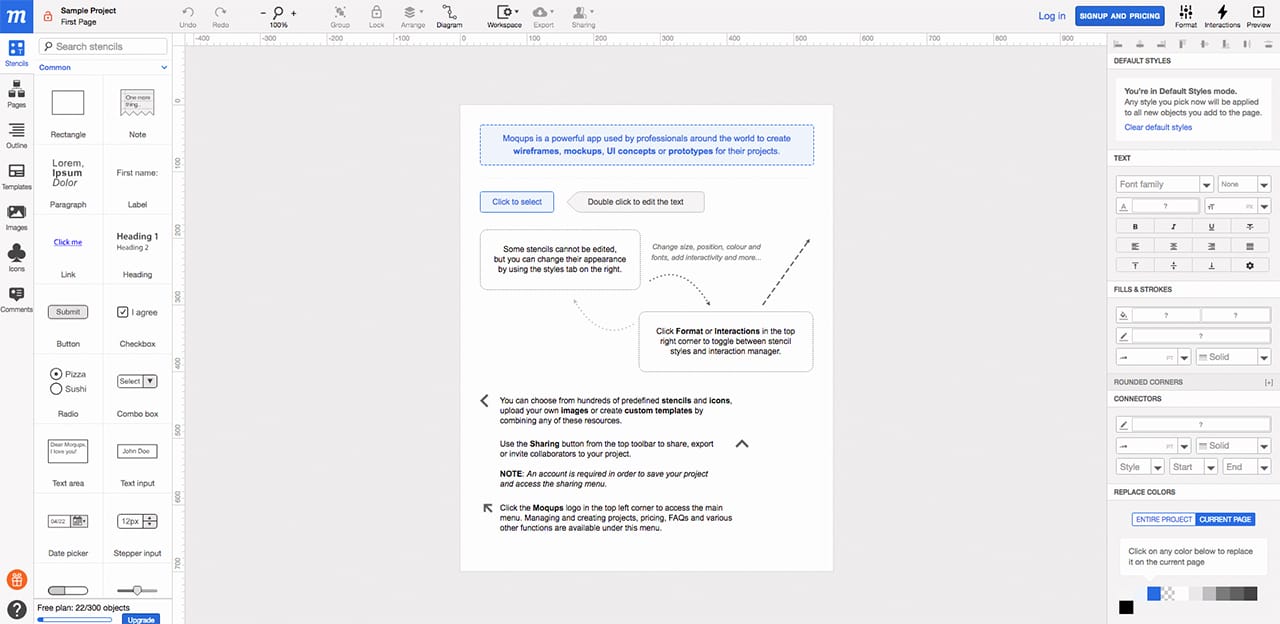The height and width of the screenshot is (624, 1280).
Task: Open the connector End dropdown
Action: 1246,467
